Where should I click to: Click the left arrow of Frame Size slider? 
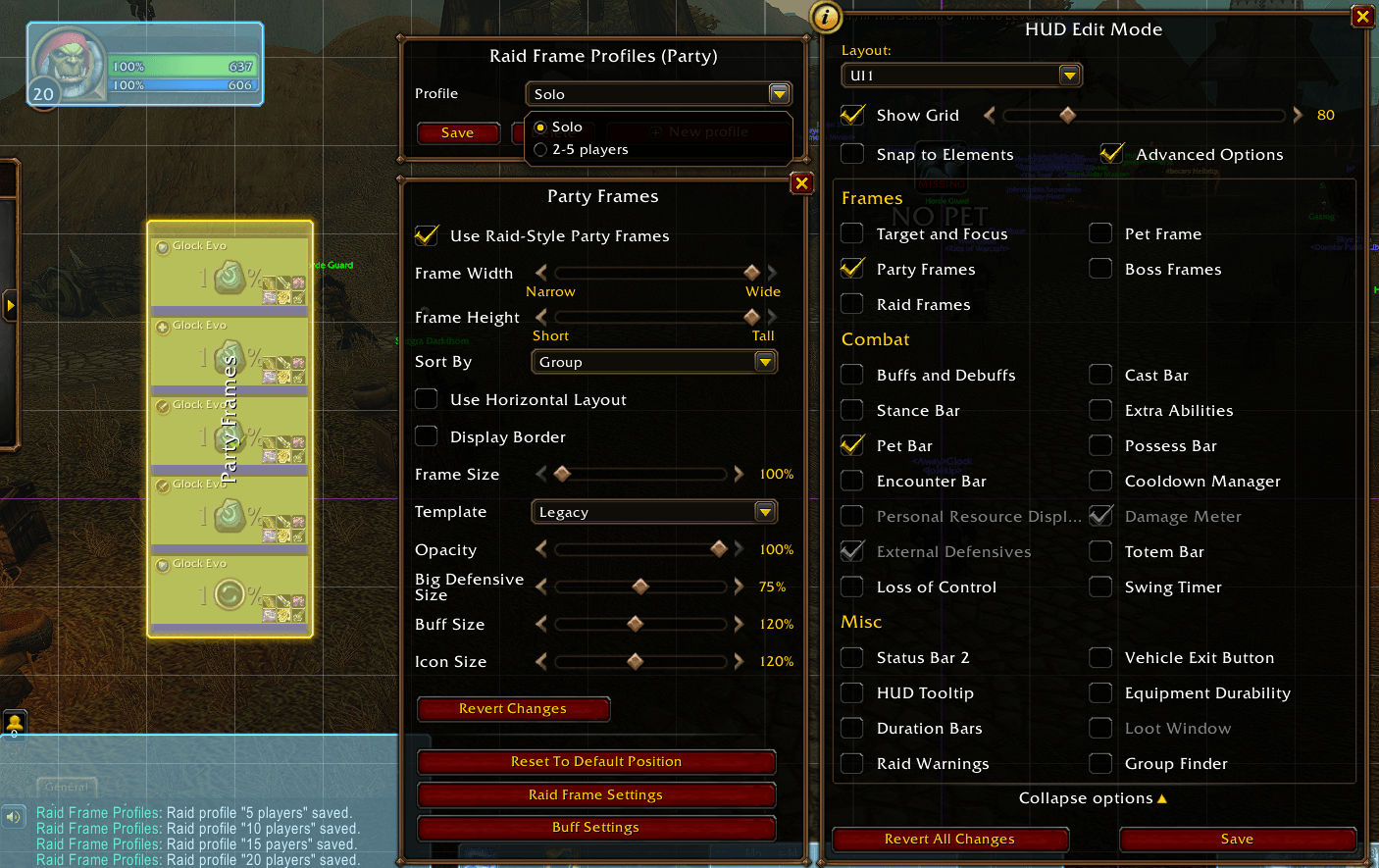click(541, 474)
